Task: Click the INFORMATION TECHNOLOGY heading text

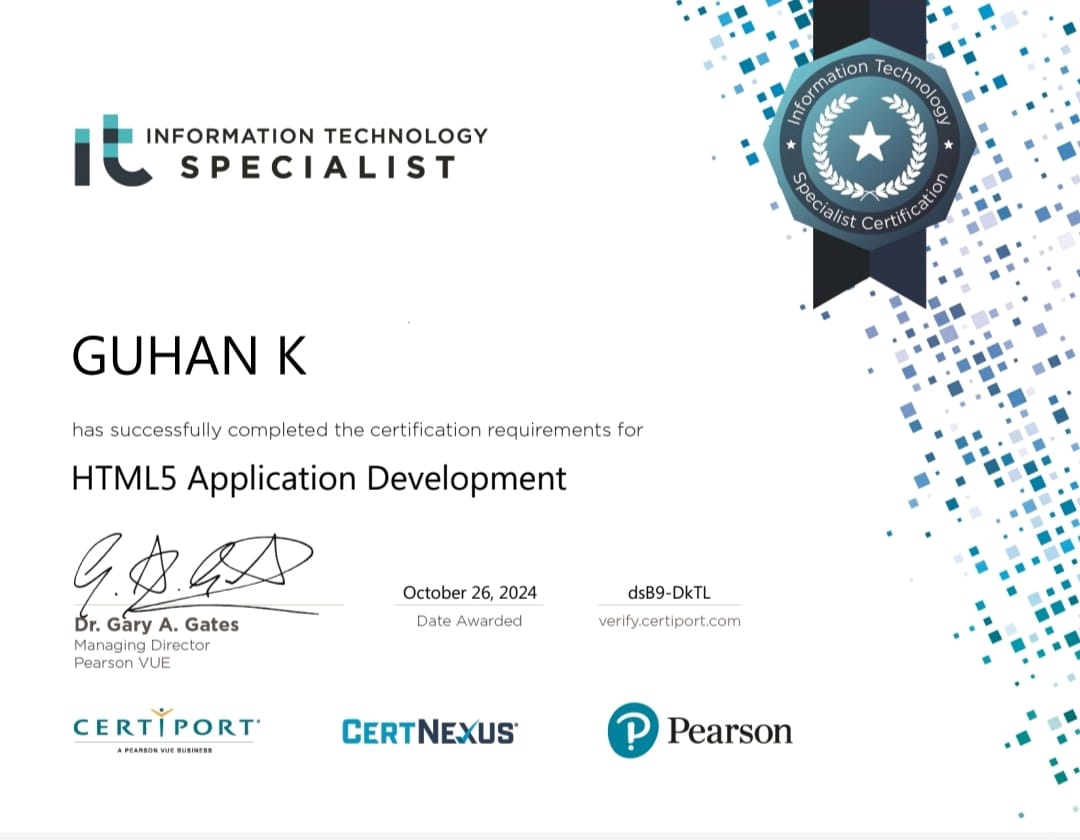Action: coord(317,135)
